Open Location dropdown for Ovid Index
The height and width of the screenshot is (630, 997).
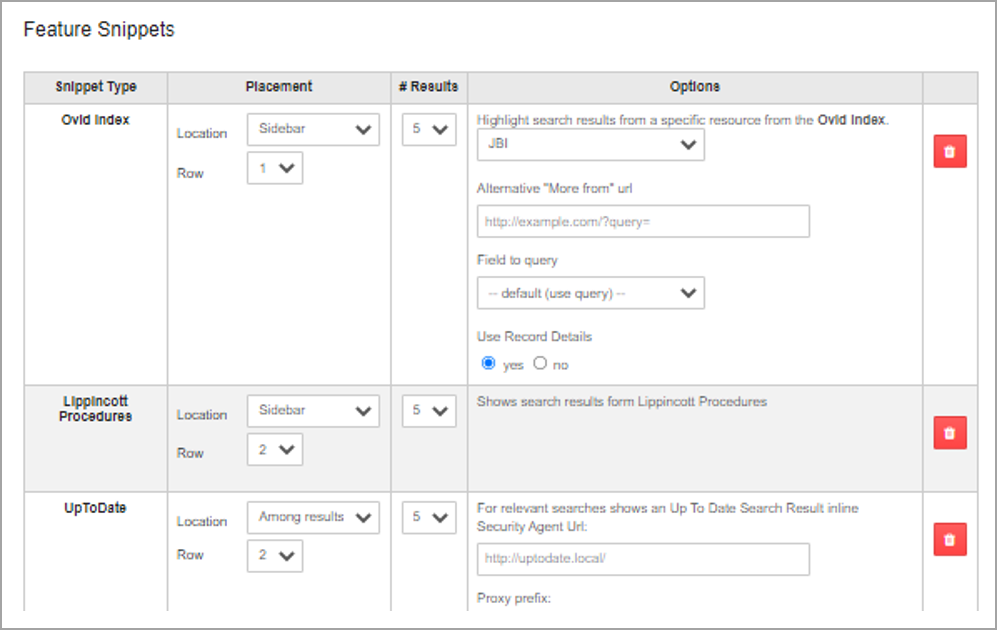coord(313,130)
